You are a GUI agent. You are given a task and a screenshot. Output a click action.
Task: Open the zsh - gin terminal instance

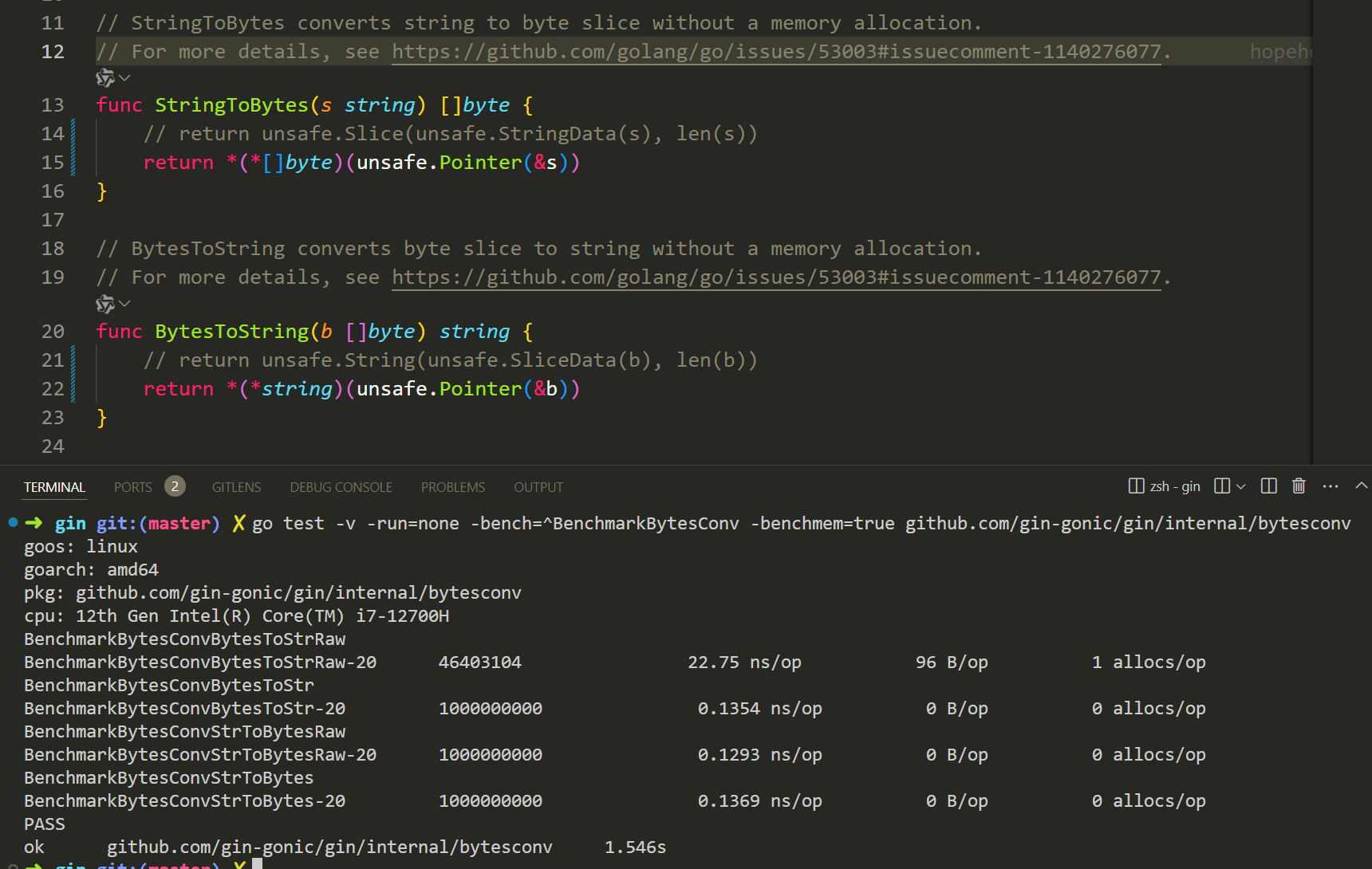(x=1165, y=486)
